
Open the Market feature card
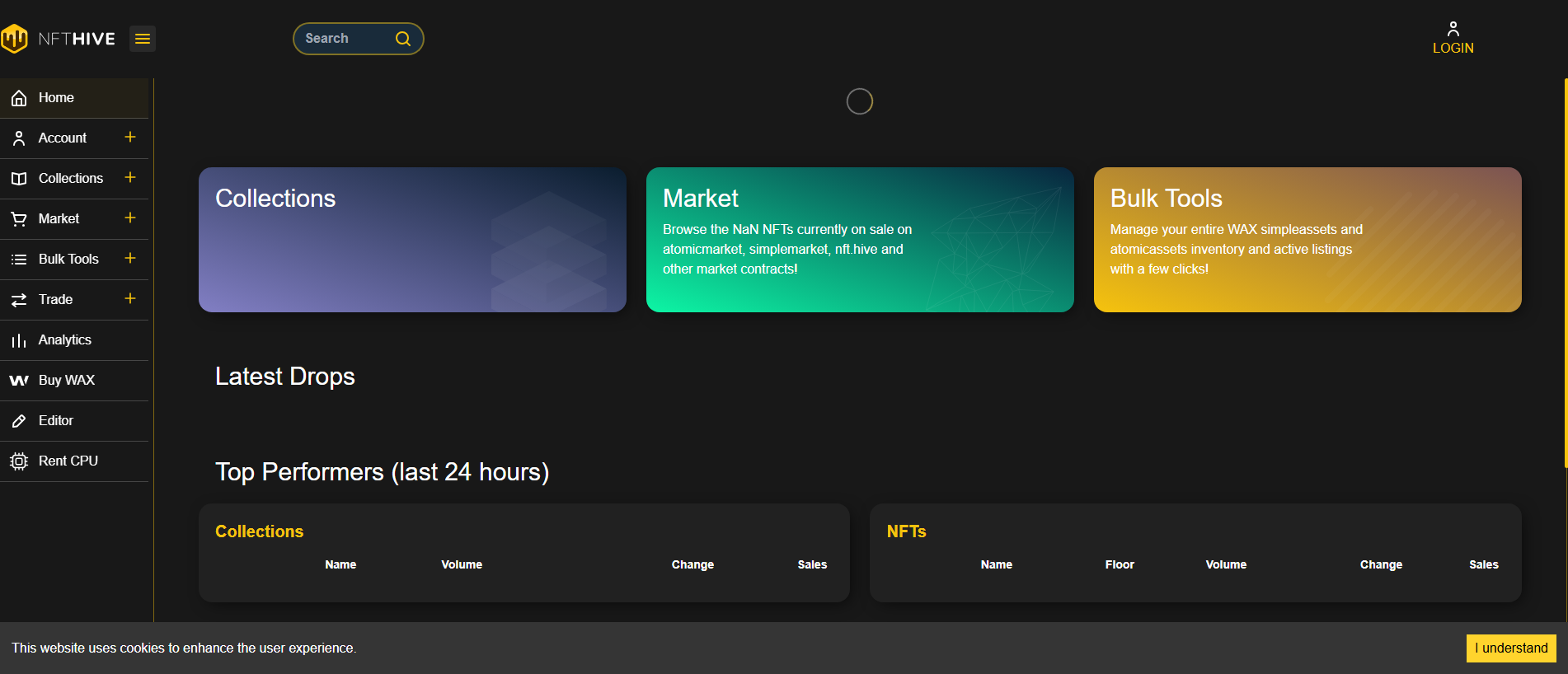(860, 240)
